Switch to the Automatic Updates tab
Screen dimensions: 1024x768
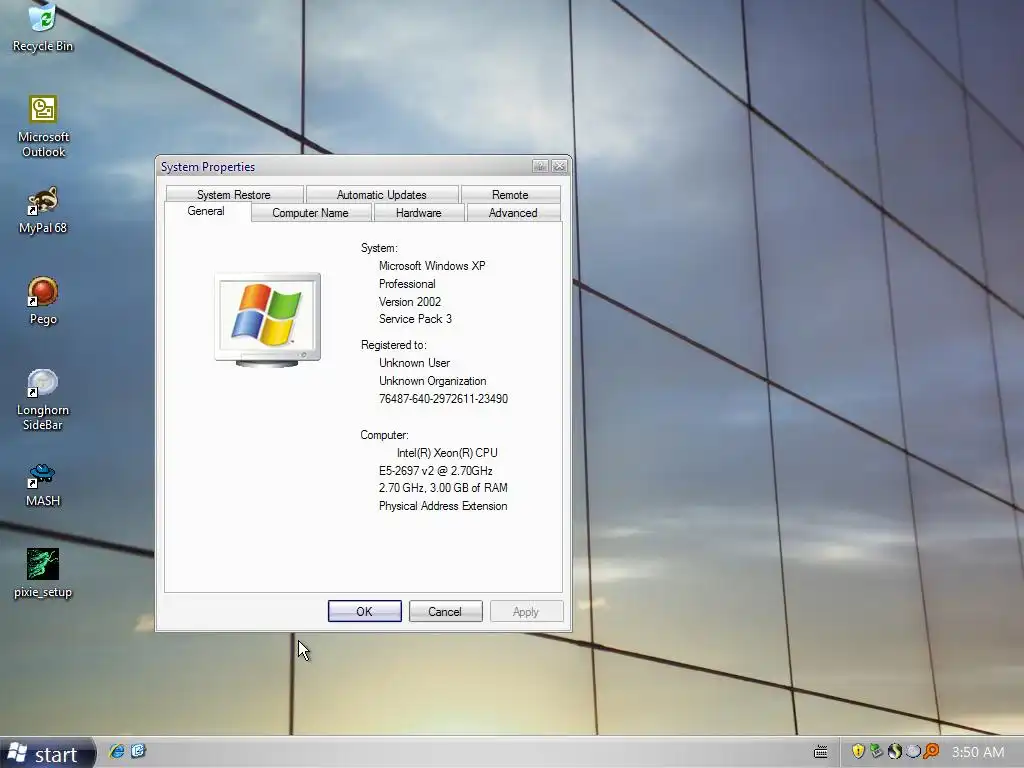tap(381, 195)
